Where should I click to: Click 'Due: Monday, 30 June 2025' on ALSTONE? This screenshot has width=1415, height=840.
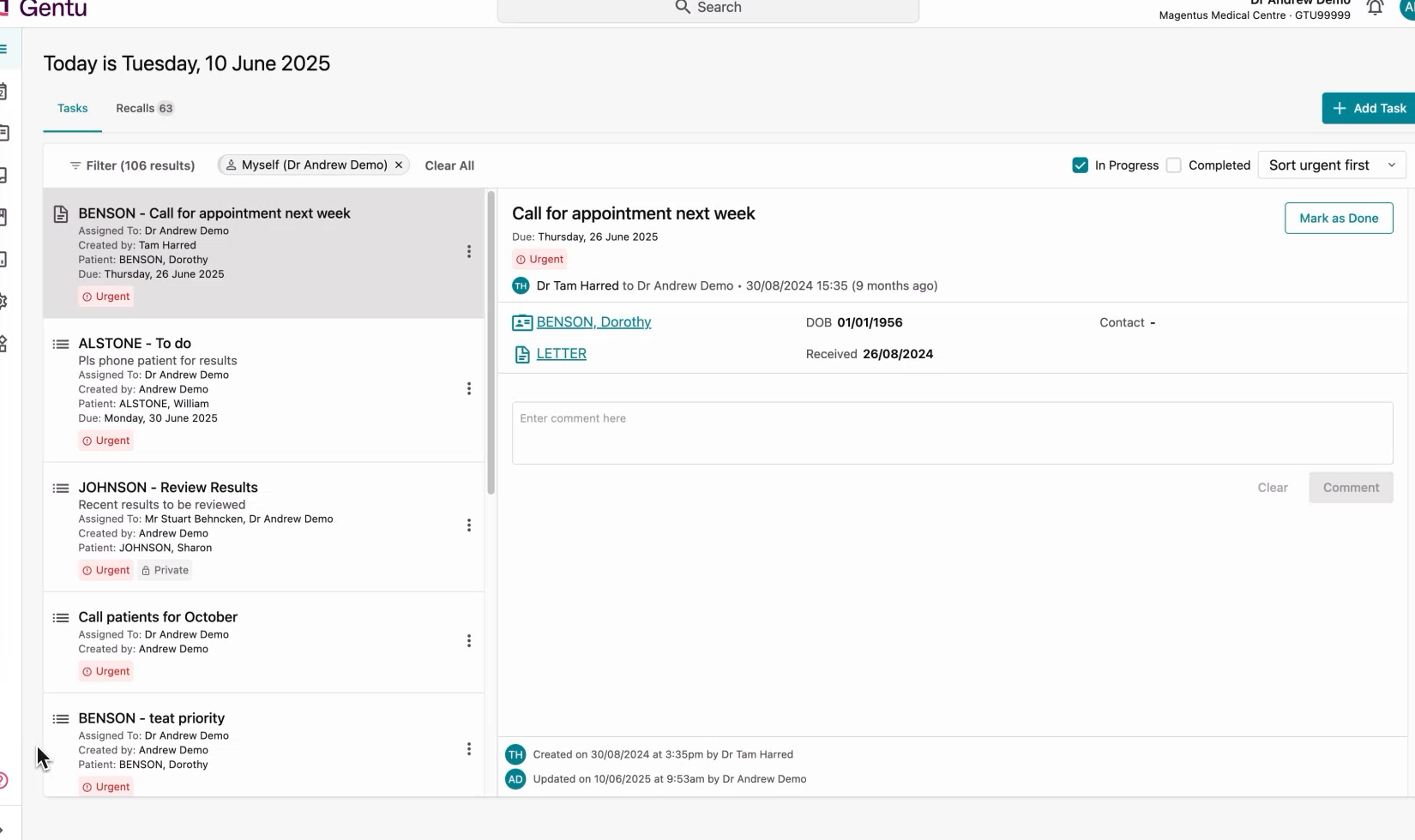click(x=148, y=418)
